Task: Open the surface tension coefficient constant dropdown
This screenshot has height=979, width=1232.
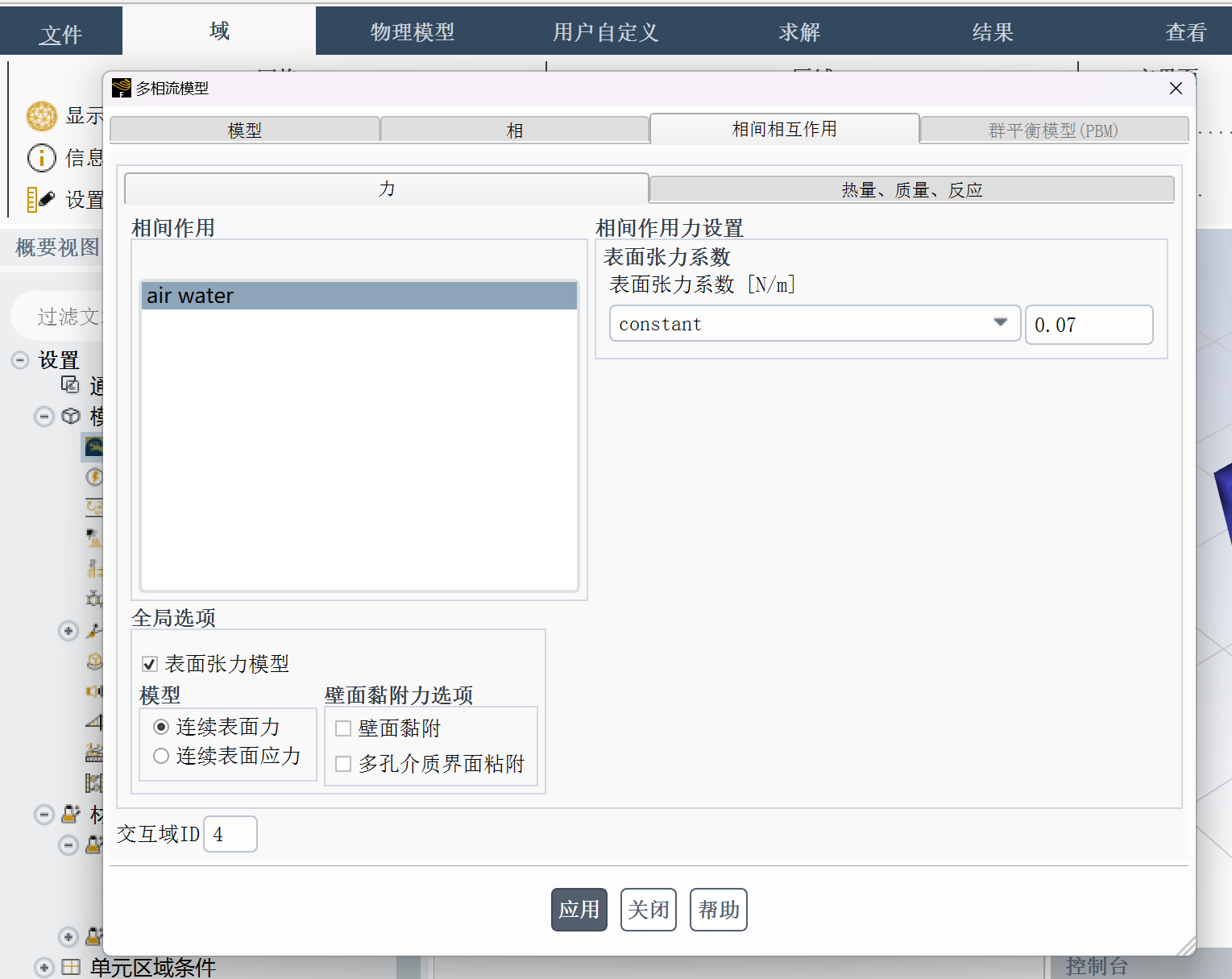Action: click(x=815, y=323)
